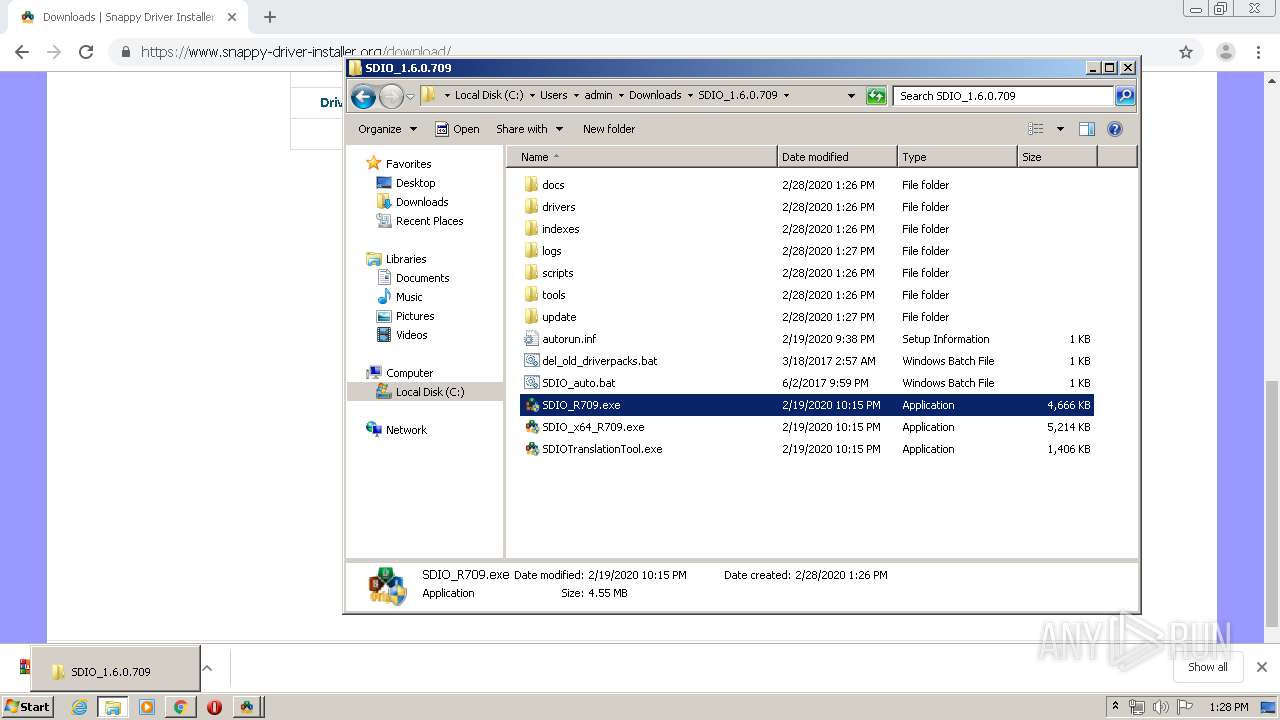Click the Opera taskbar icon
Image resolution: width=1280 pixels, height=720 pixels.
click(214, 707)
